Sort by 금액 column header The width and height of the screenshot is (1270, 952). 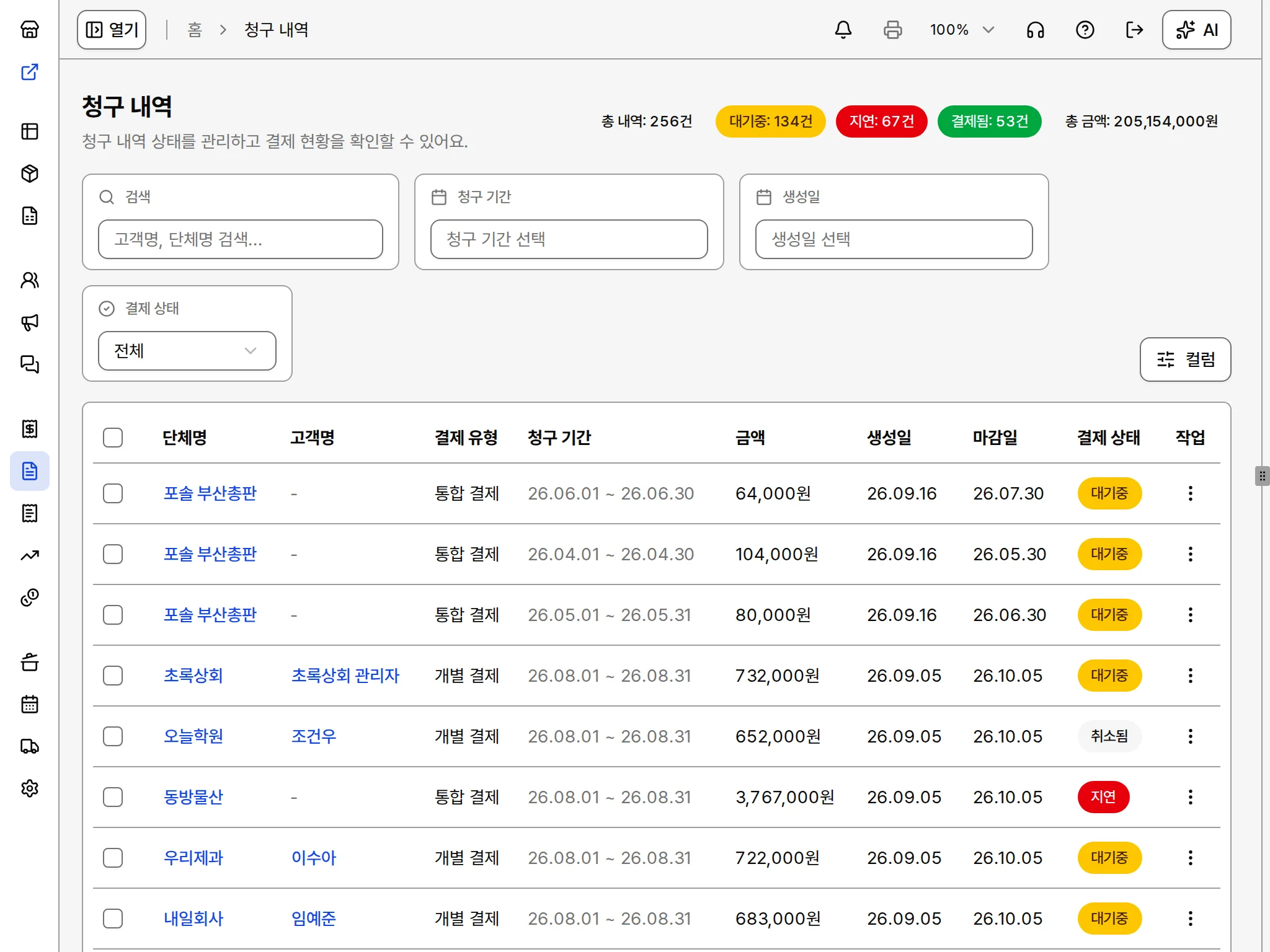coord(750,438)
